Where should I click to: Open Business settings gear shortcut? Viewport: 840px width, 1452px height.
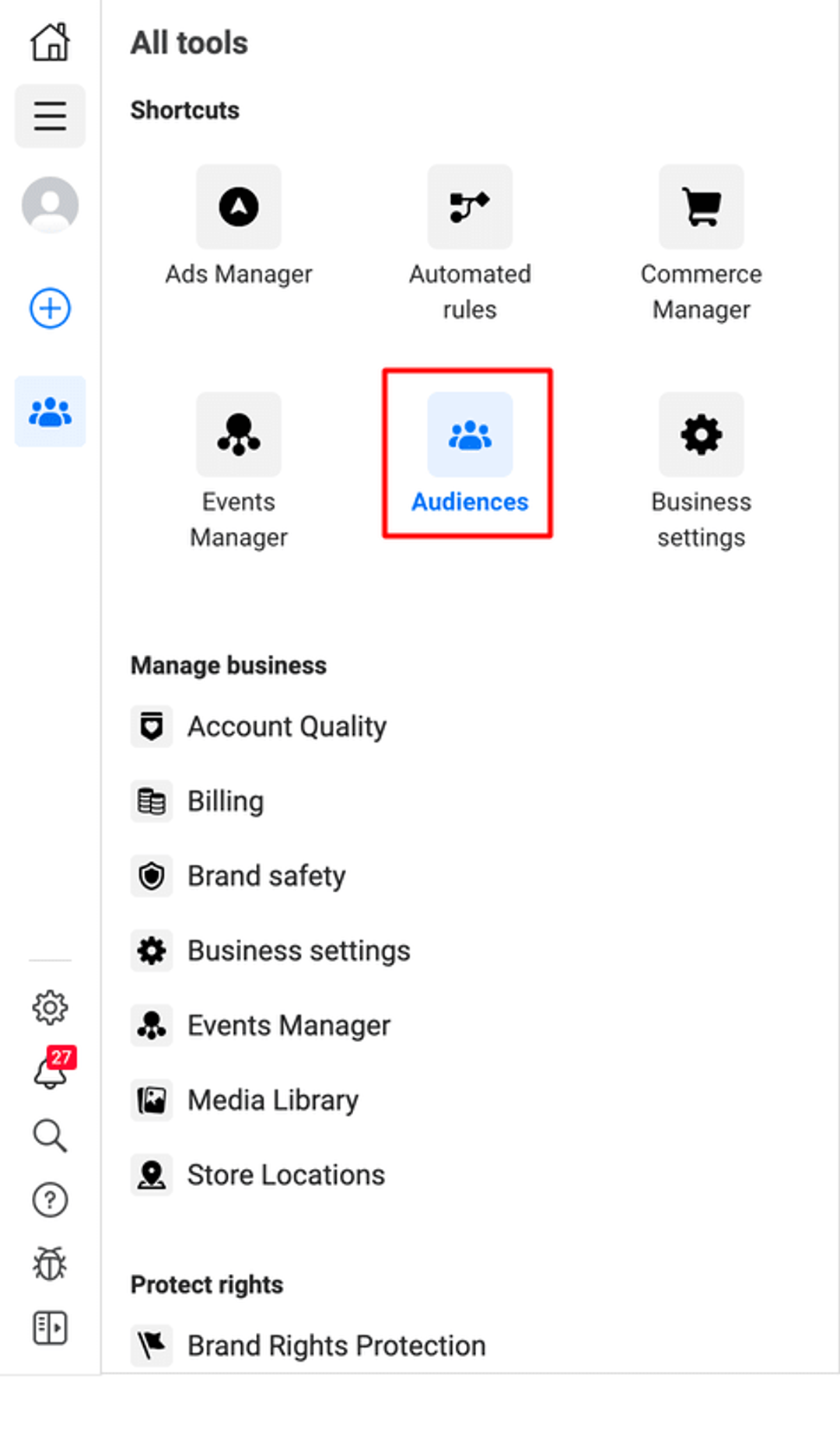[702, 435]
